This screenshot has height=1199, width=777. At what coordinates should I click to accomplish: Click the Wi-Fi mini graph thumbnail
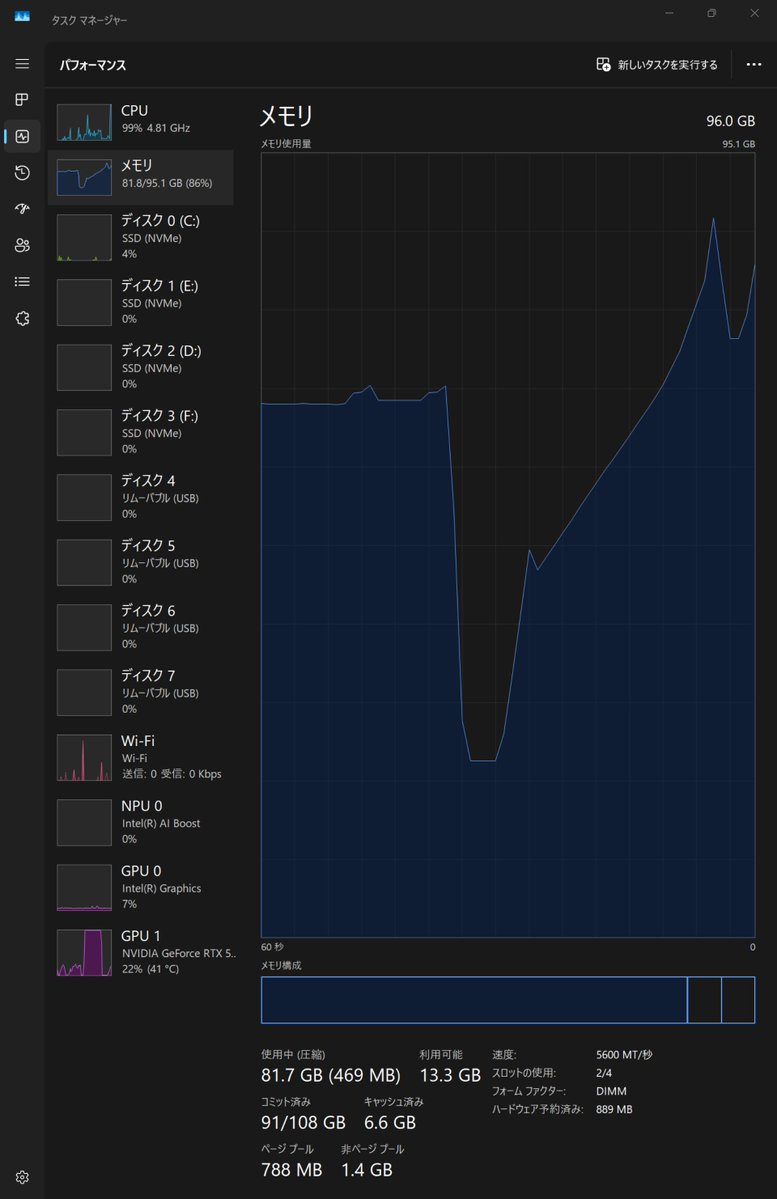(x=84, y=758)
